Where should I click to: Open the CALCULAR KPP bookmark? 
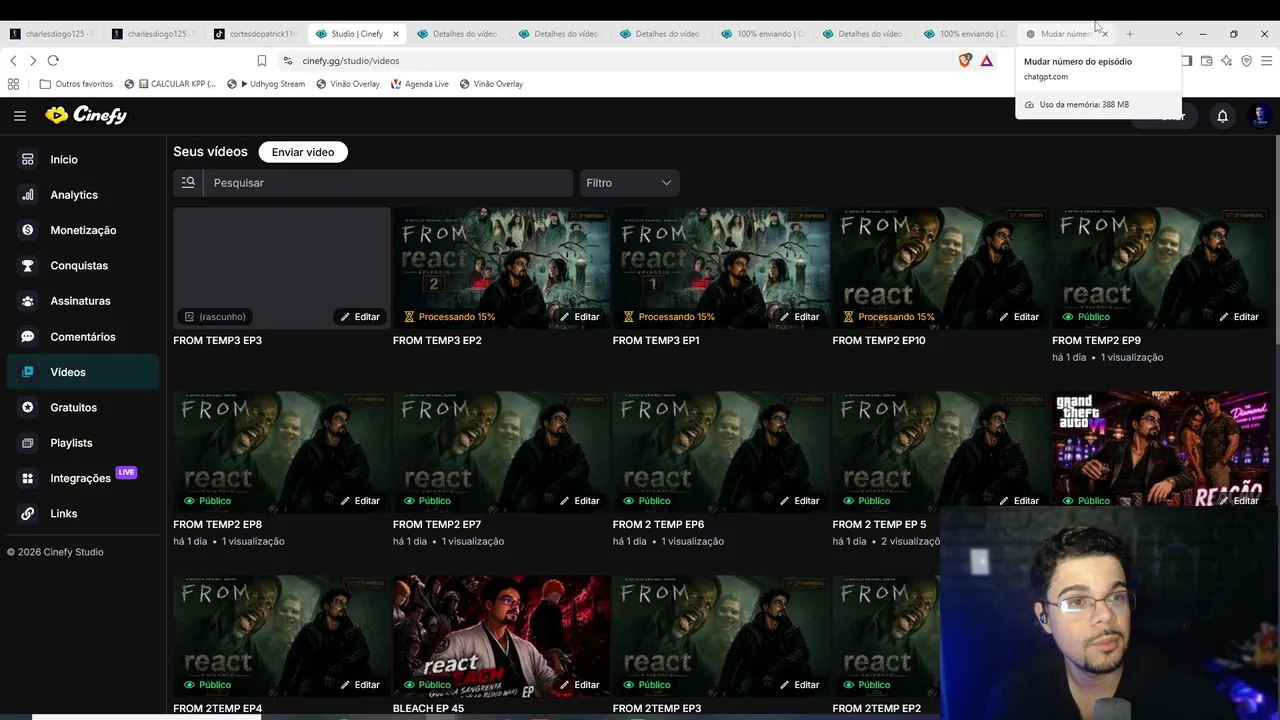[170, 84]
